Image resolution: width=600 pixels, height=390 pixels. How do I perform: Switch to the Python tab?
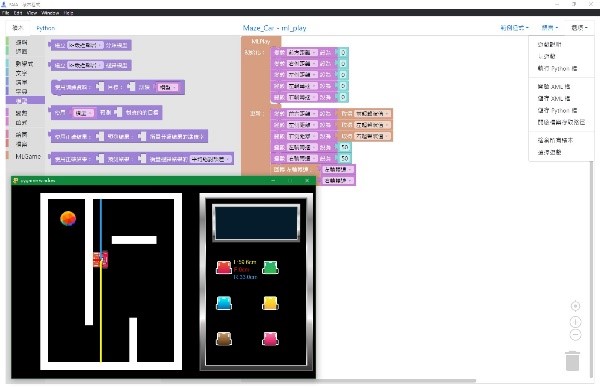tap(46, 28)
